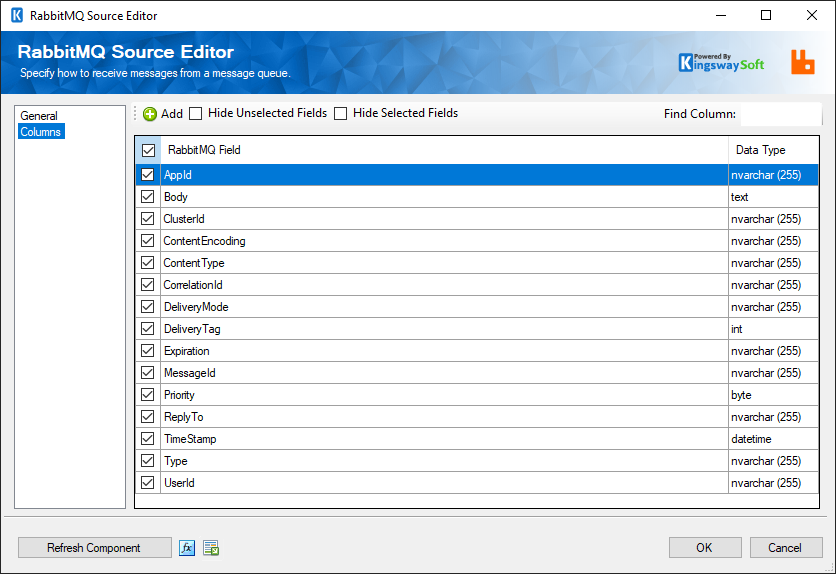The width and height of the screenshot is (836, 574).
Task: Uncheck the ContentType field checkbox
Action: coord(148,263)
